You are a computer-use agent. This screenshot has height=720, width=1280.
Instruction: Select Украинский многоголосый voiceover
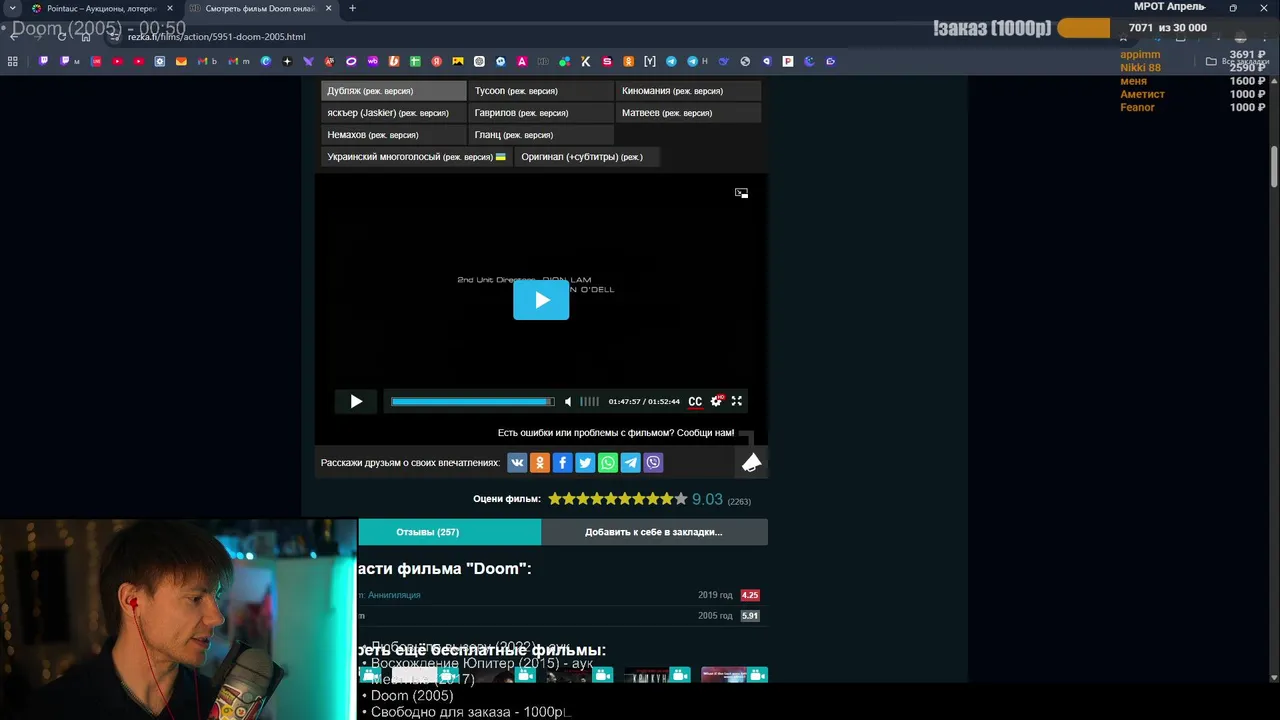click(x=416, y=157)
